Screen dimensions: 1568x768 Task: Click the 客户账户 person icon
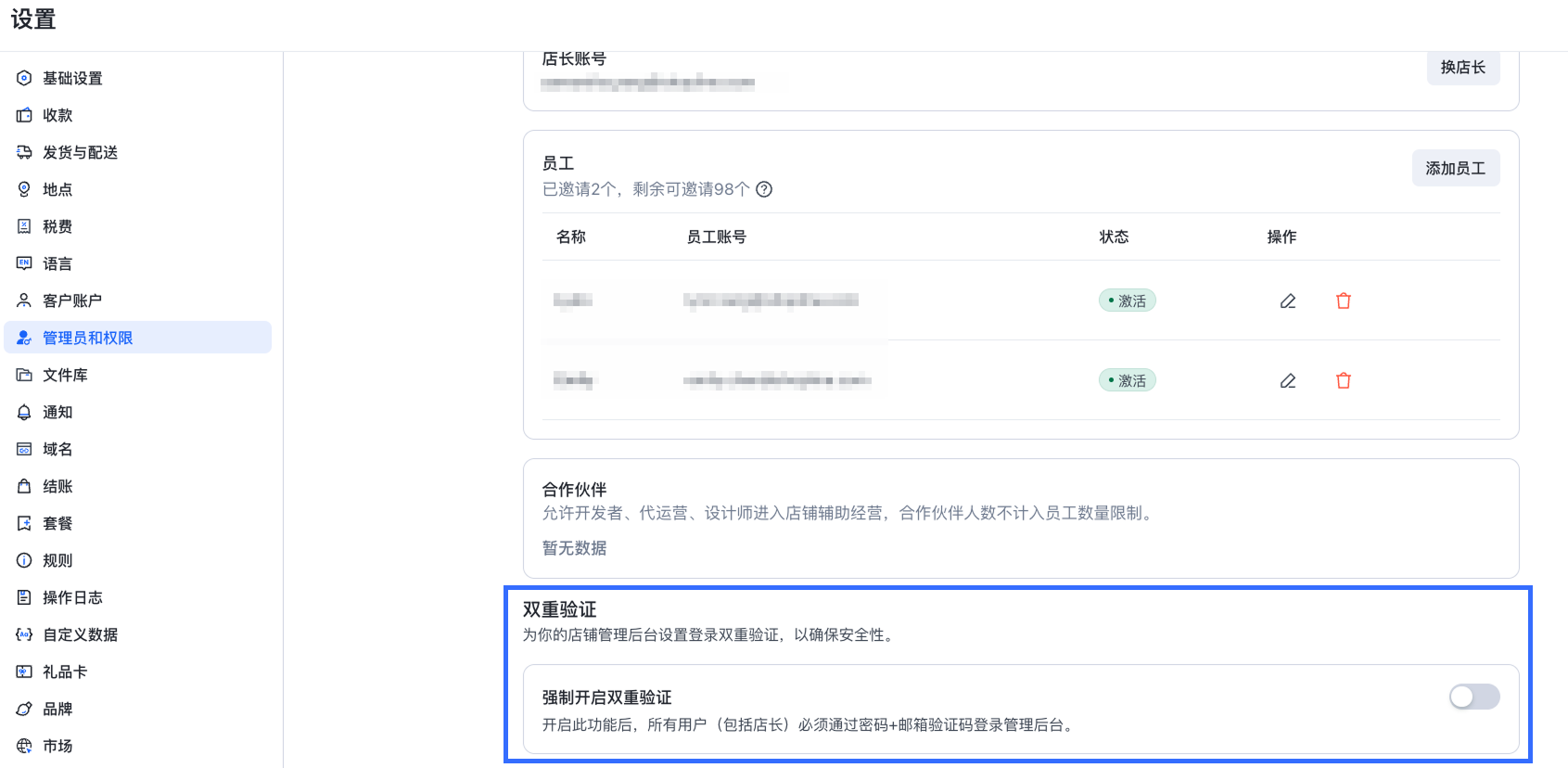point(24,301)
